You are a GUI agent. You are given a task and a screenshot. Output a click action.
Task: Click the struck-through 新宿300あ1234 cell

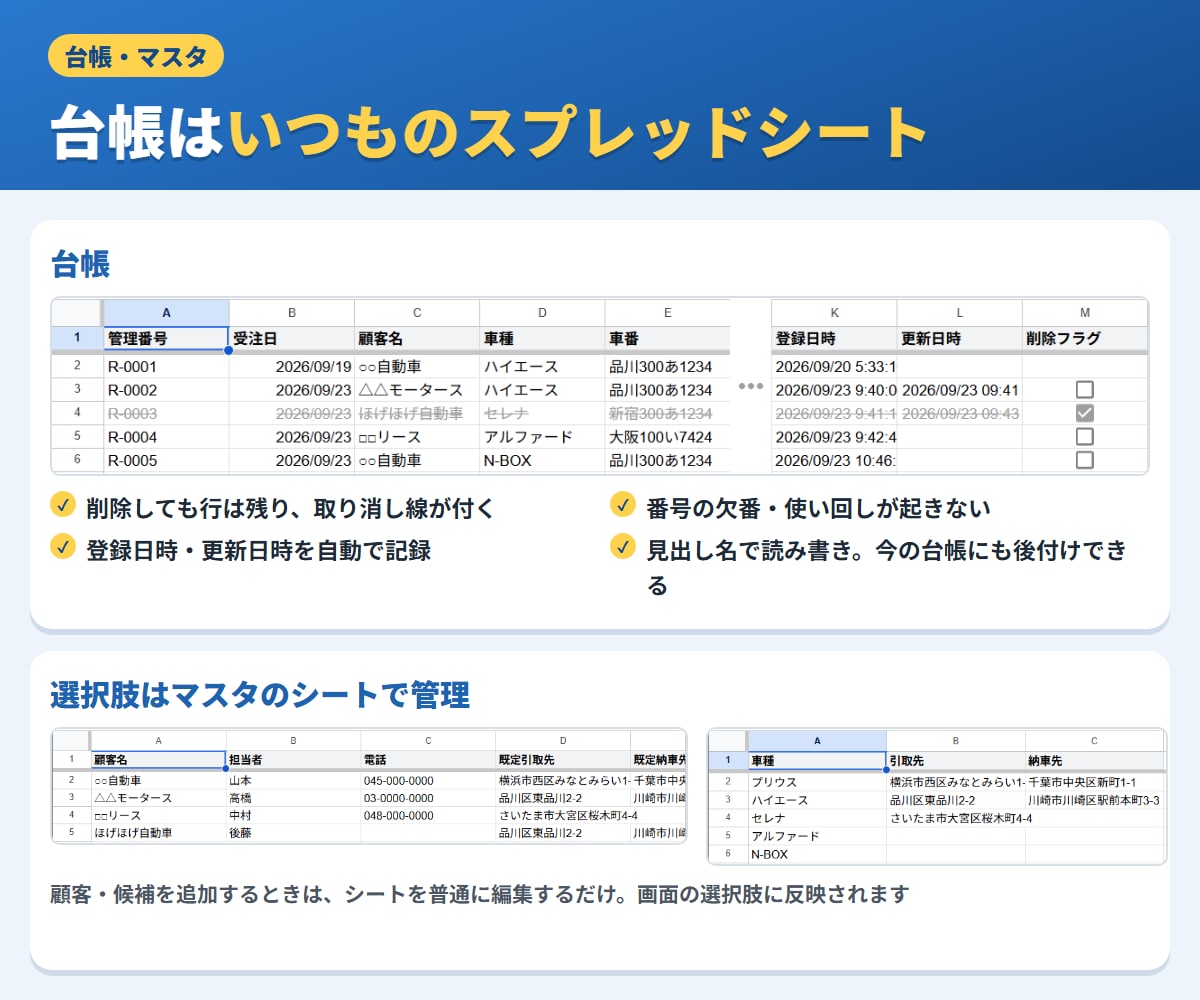(667, 413)
